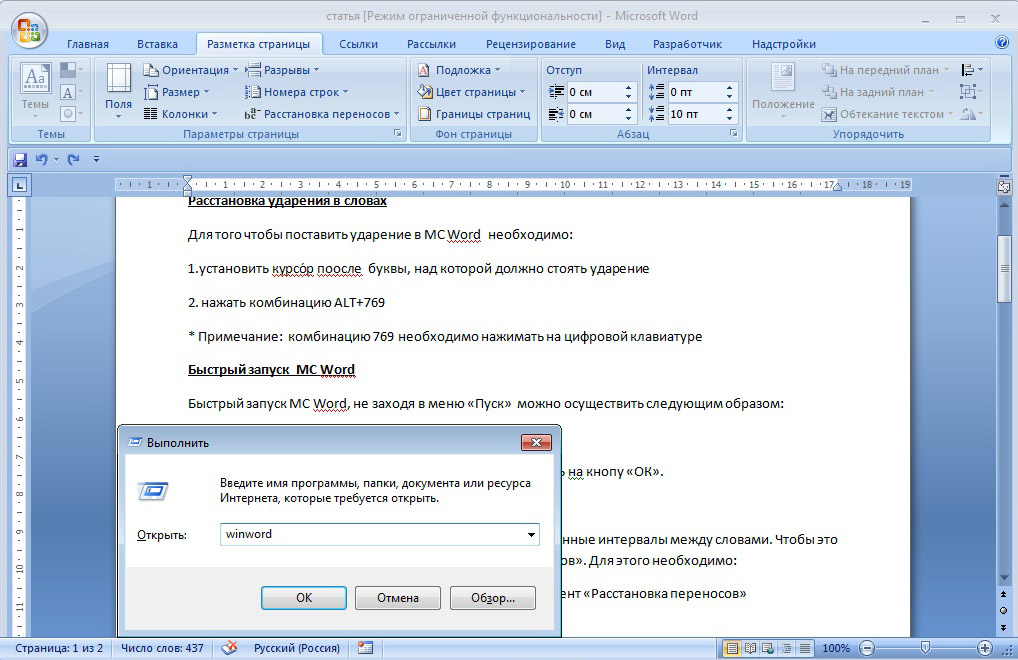This screenshot has width=1018, height=660.
Task: Switch to Print Layout view
Action: tap(732, 648)
